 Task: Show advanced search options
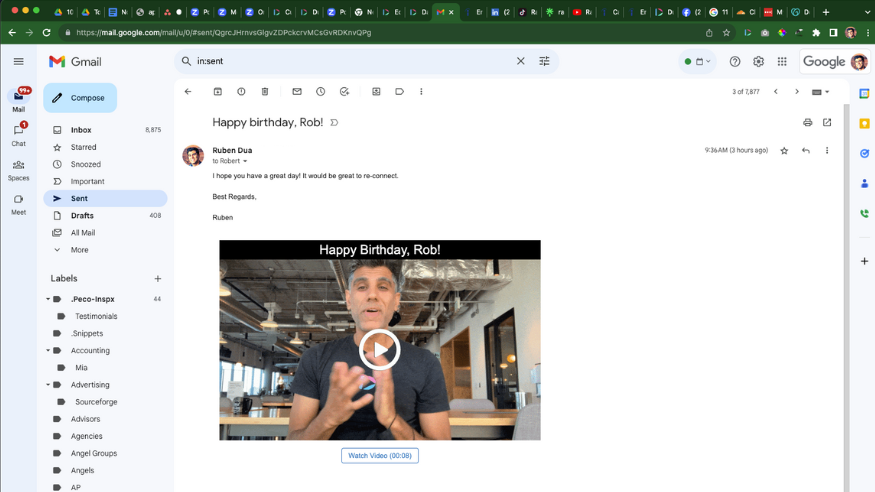(x=544, y=61)
